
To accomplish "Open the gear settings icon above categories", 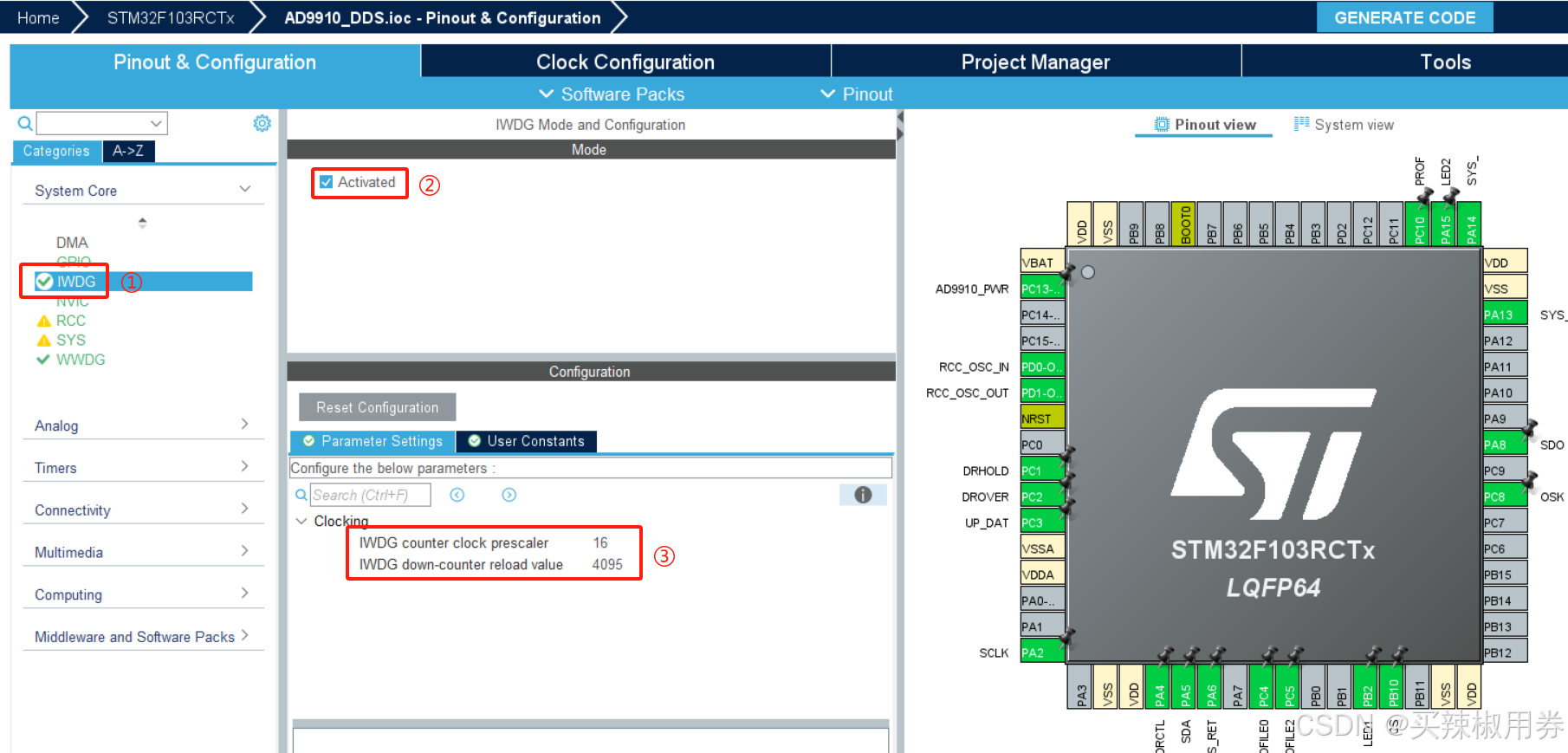I will (262, 123).
